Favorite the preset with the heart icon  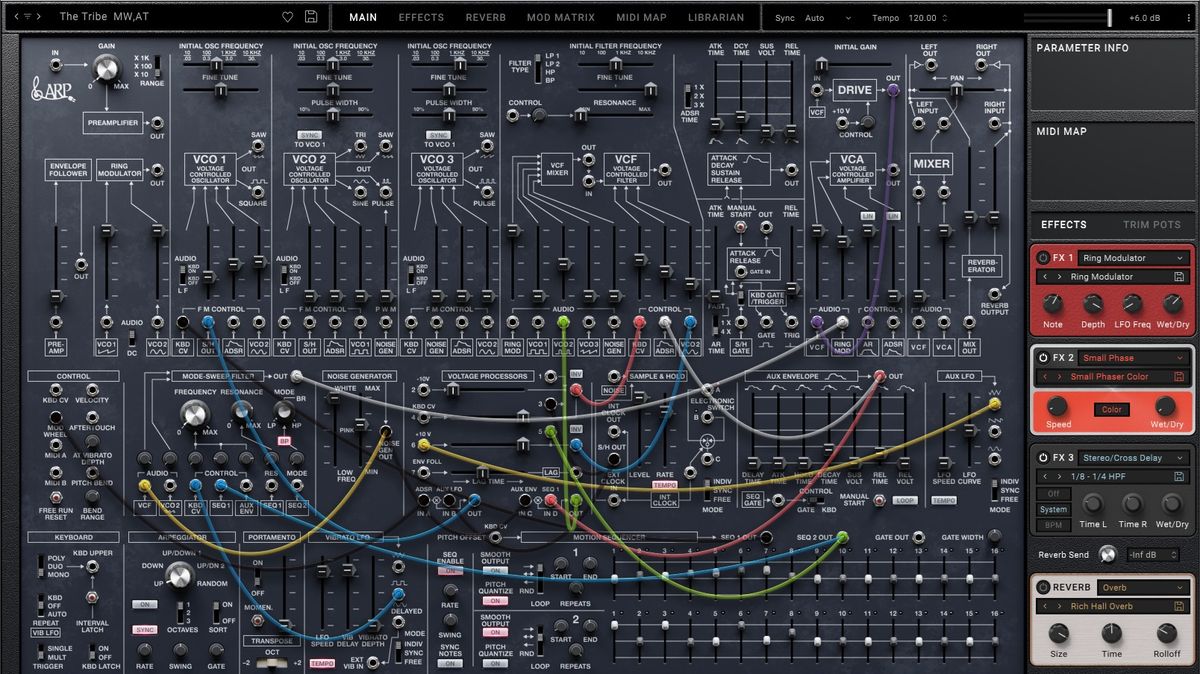(288, 17)
